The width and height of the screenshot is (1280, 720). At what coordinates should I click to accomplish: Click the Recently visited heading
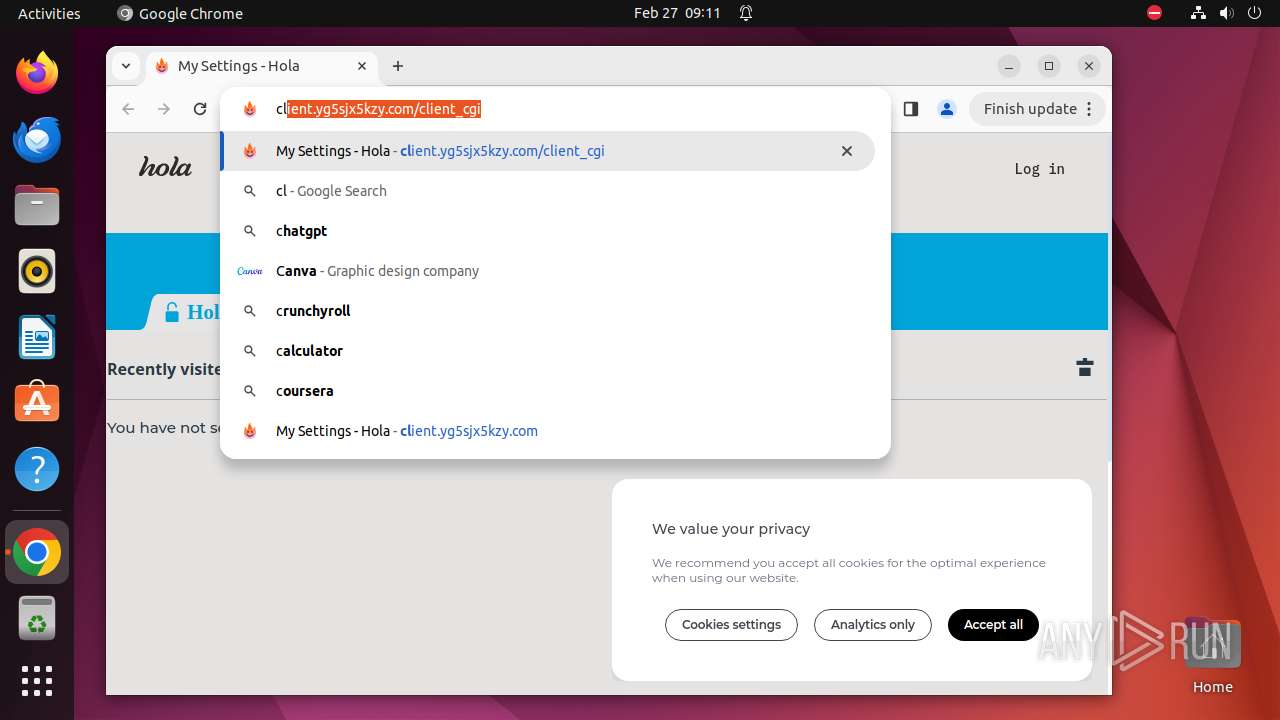[164, 369]
